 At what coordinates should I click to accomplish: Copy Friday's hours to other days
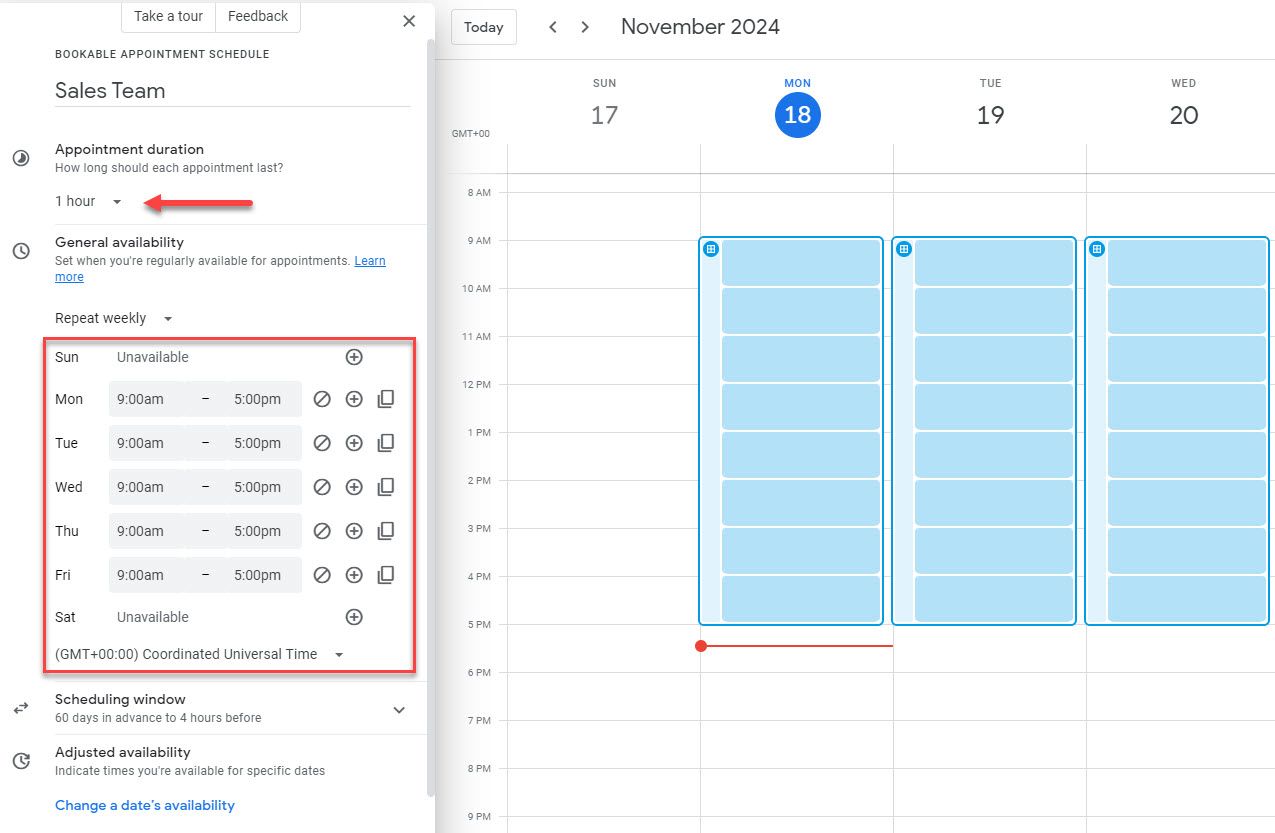point(386,574)
